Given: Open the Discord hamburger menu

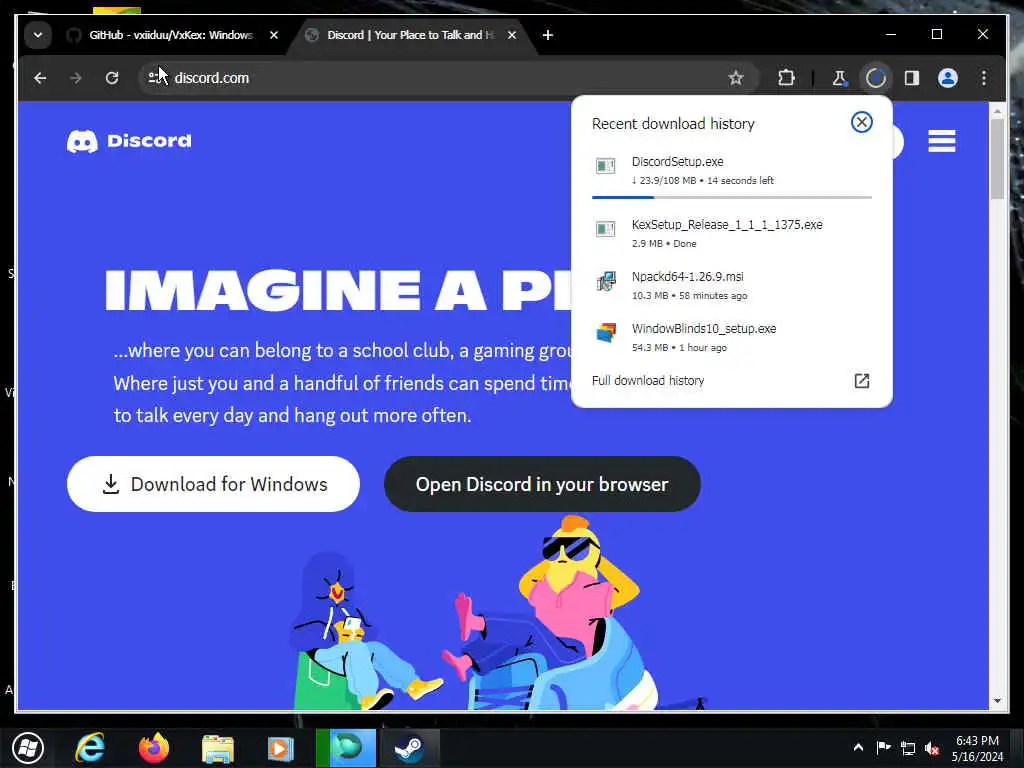Looking at the screenshot, I should (x=942, y=141).
